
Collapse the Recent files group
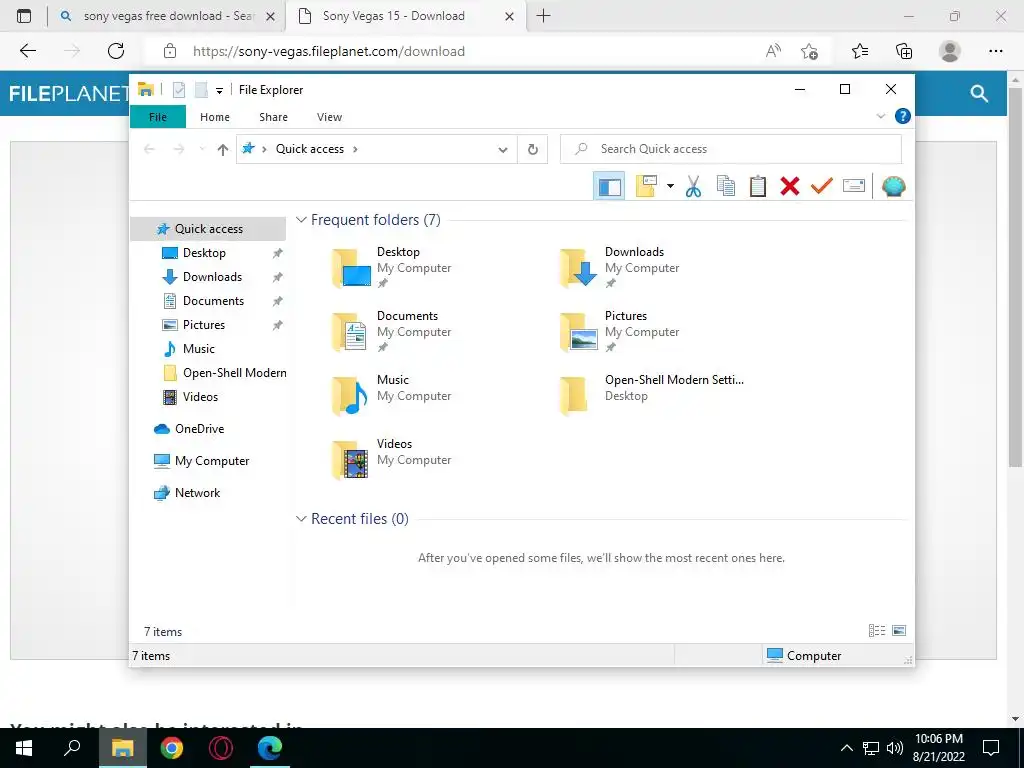pyautogui.click(x=301, y=519)
